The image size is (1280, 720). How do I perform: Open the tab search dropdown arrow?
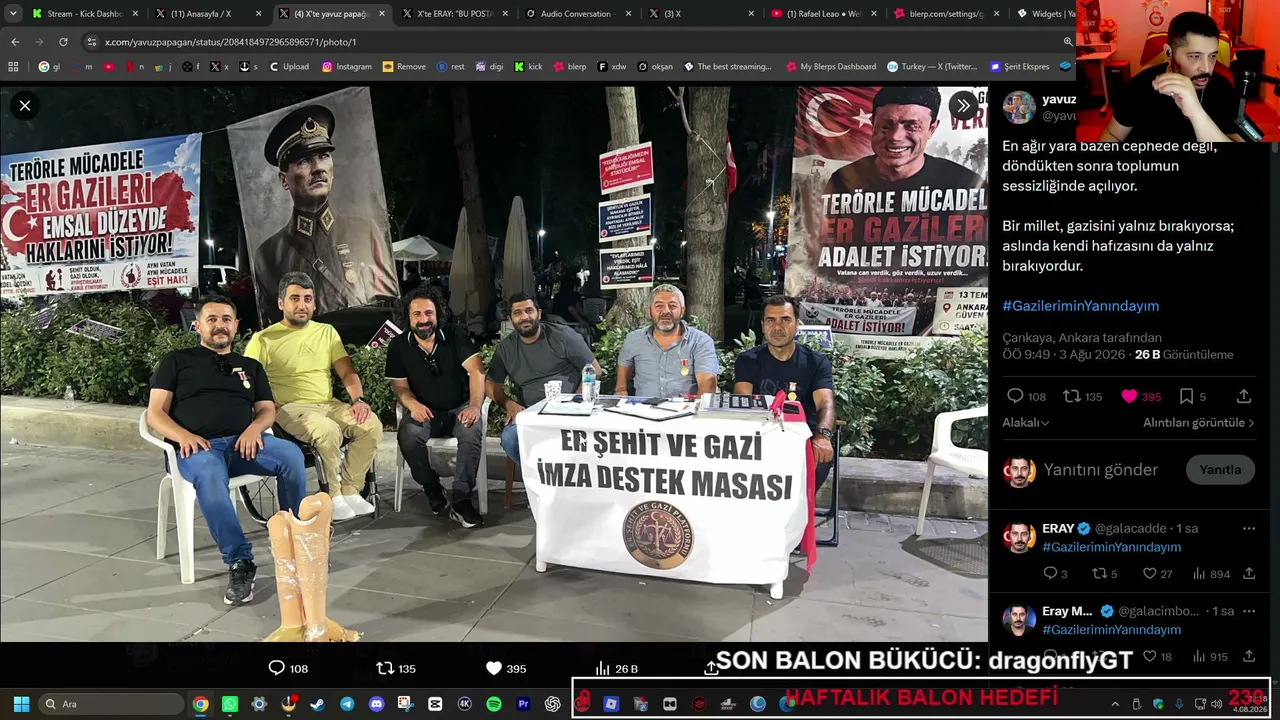point(13,14)
